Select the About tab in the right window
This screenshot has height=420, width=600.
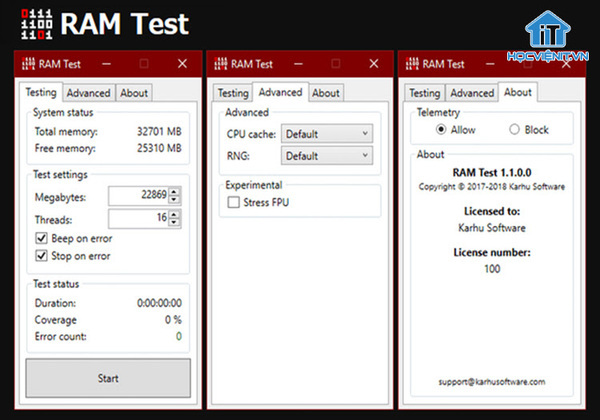click(x=518, y=92)
